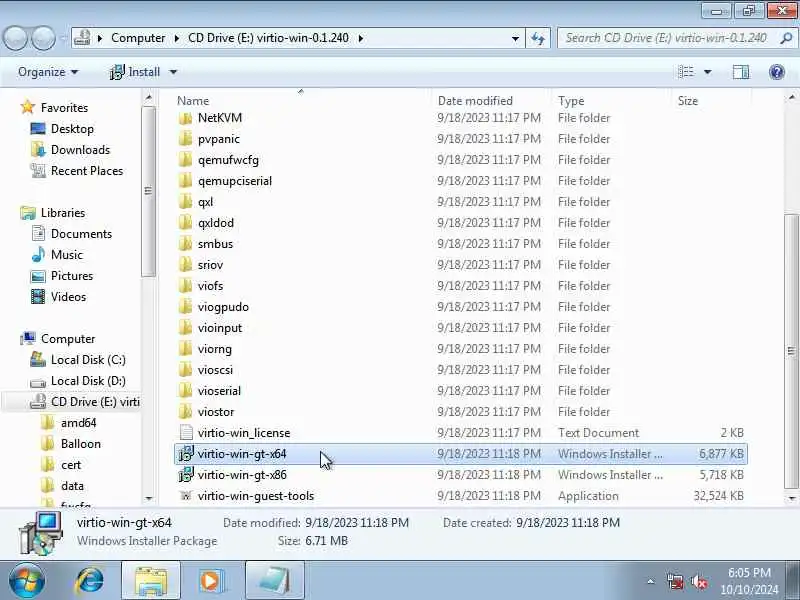Open the notepad-like taskbar application icon
Image resolution: width=800 pixels, height=600 pixels.
click(x=274, y=581)
